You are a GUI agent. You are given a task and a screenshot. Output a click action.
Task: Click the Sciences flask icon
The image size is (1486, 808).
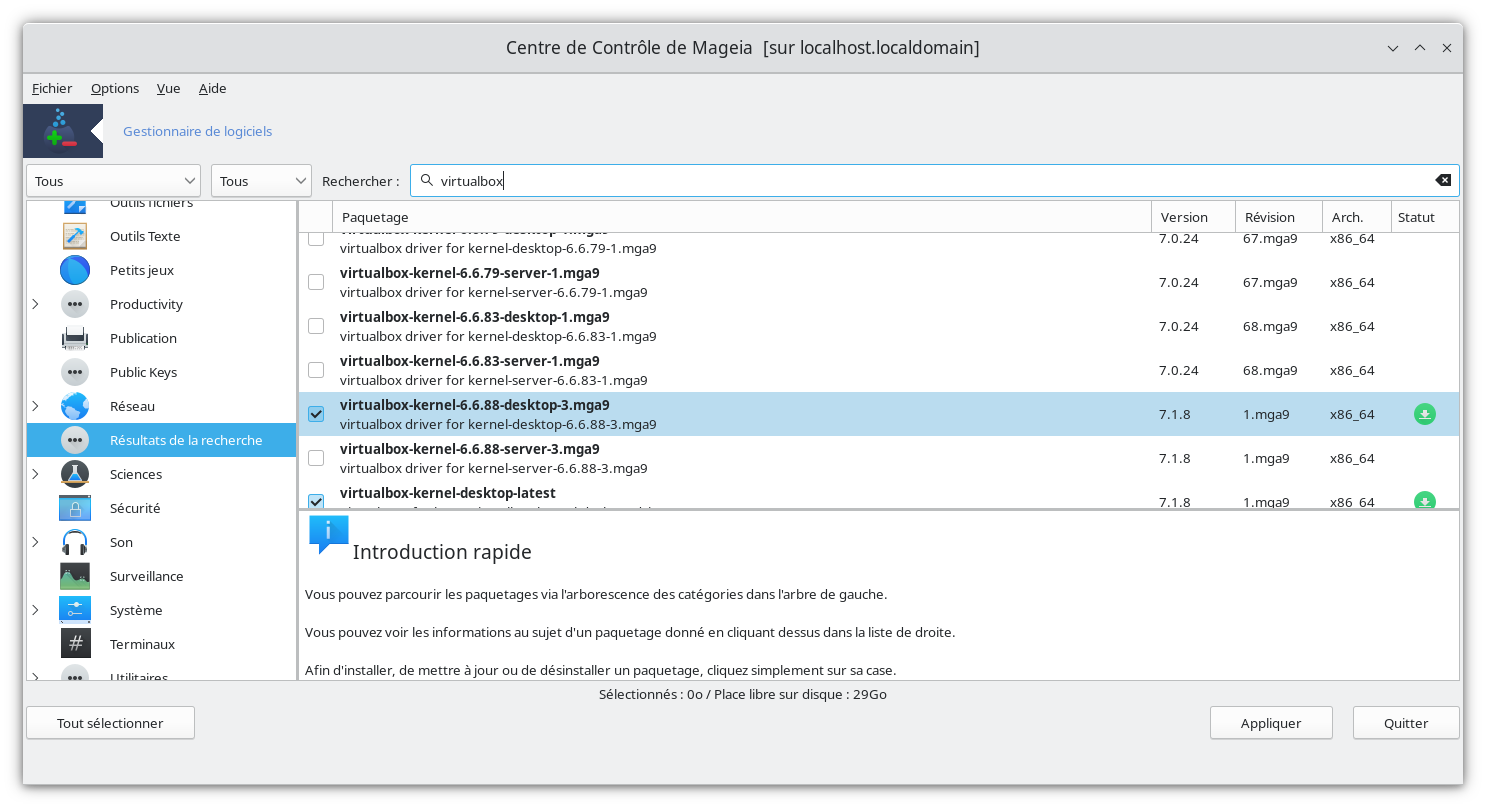click(75, 474)
